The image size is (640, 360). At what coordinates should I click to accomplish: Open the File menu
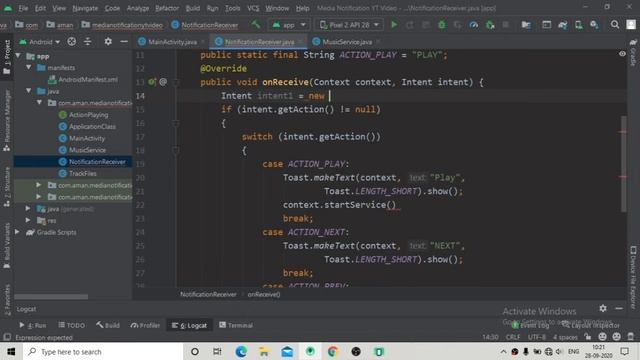23,8
